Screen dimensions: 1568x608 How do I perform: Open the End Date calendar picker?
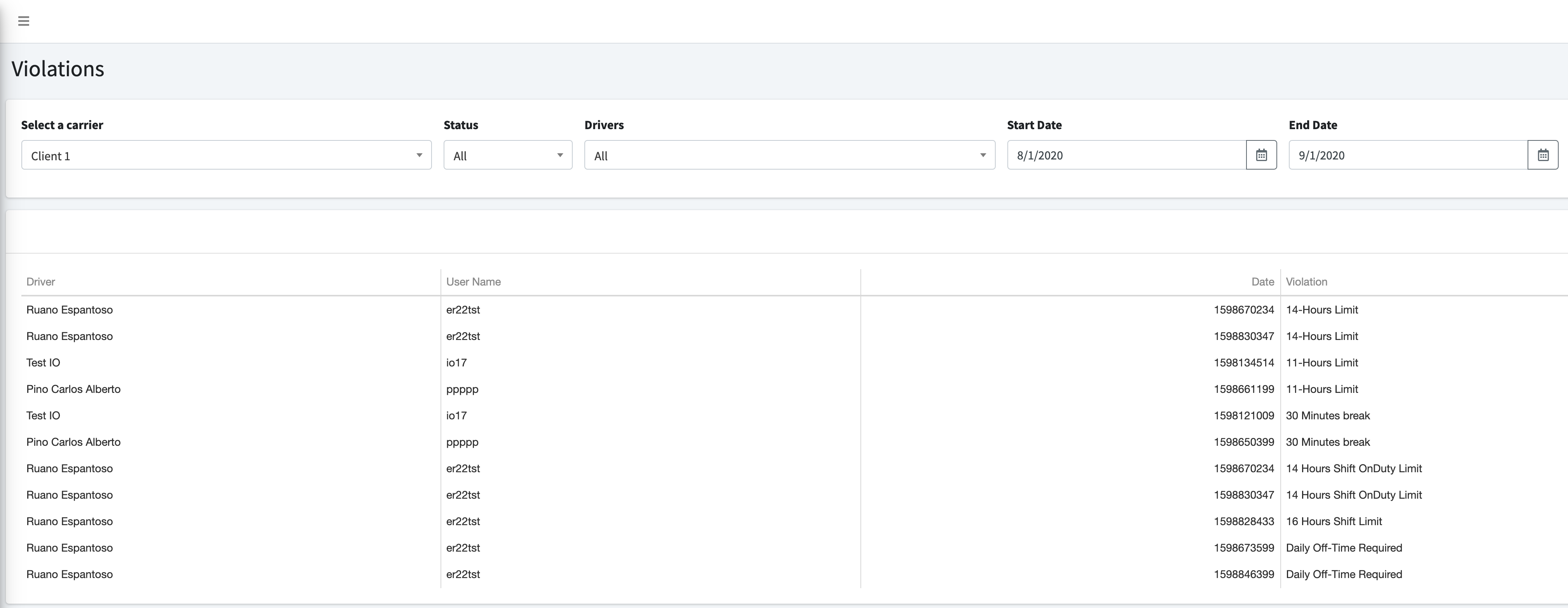[1543, 155]
